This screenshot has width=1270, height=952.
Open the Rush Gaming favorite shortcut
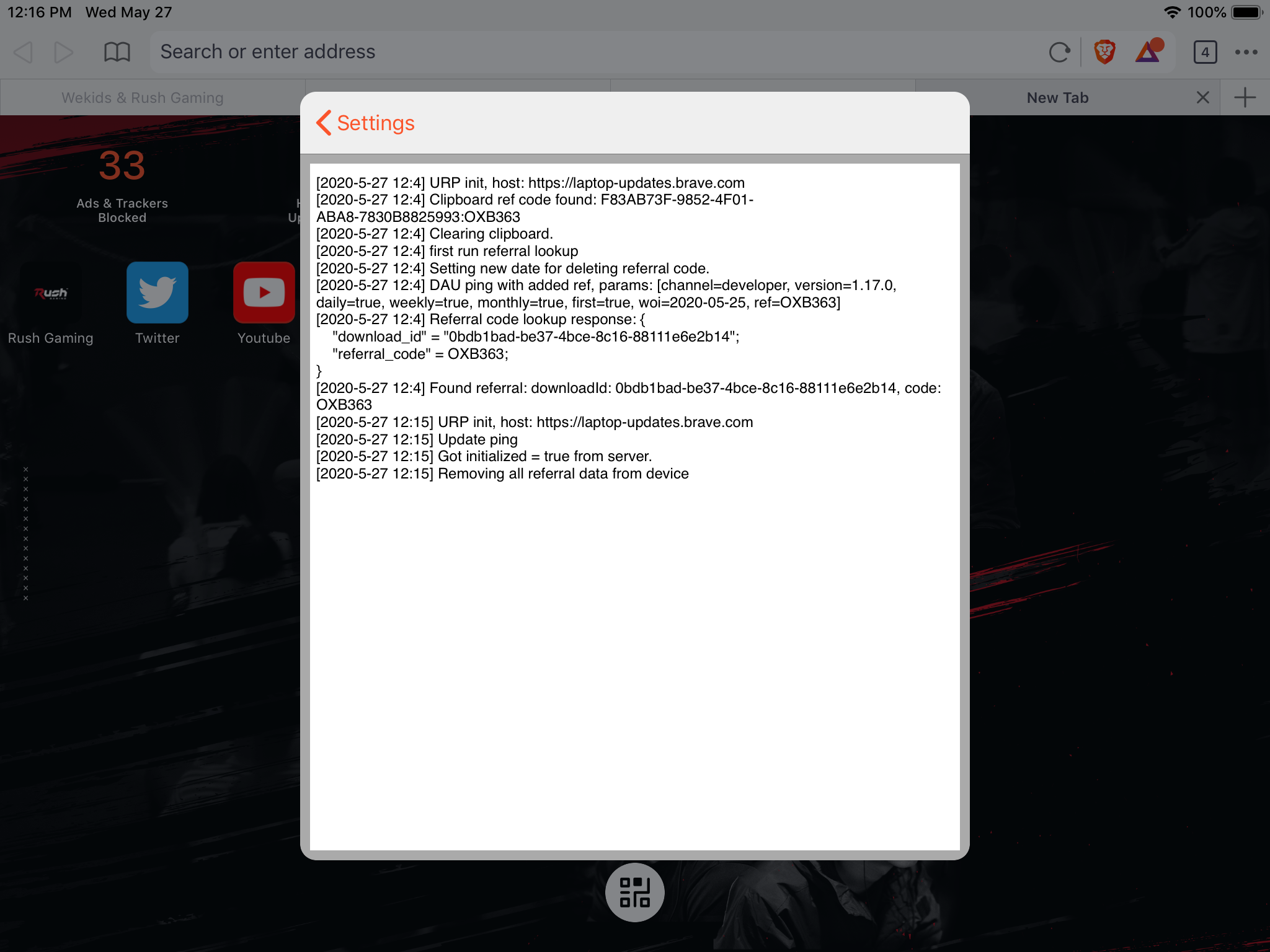tap(51, 293)
